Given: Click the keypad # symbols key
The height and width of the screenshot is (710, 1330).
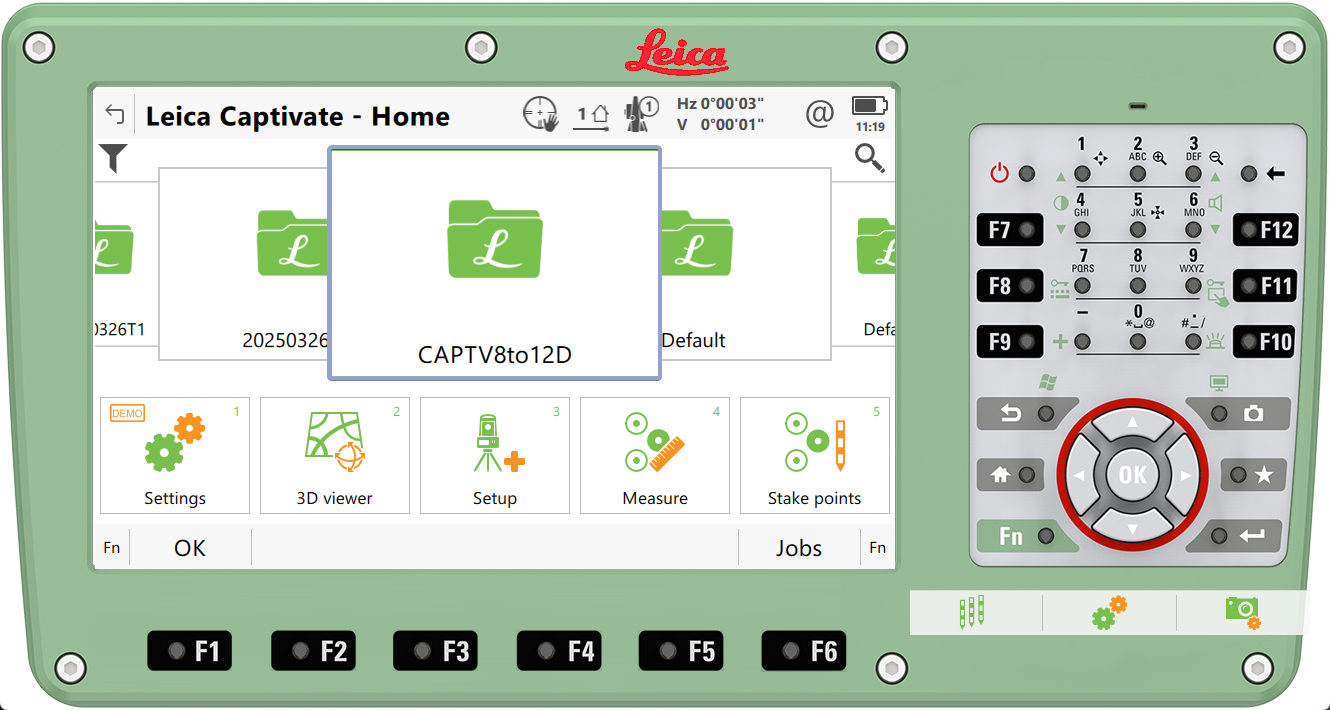Looking at the screenshot, I should (1193, 342).
